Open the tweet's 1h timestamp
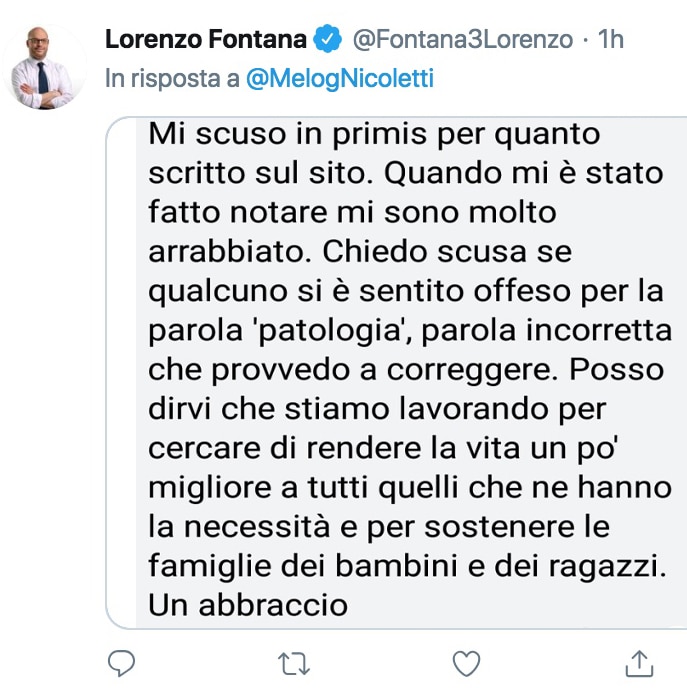 click(611, 39)
